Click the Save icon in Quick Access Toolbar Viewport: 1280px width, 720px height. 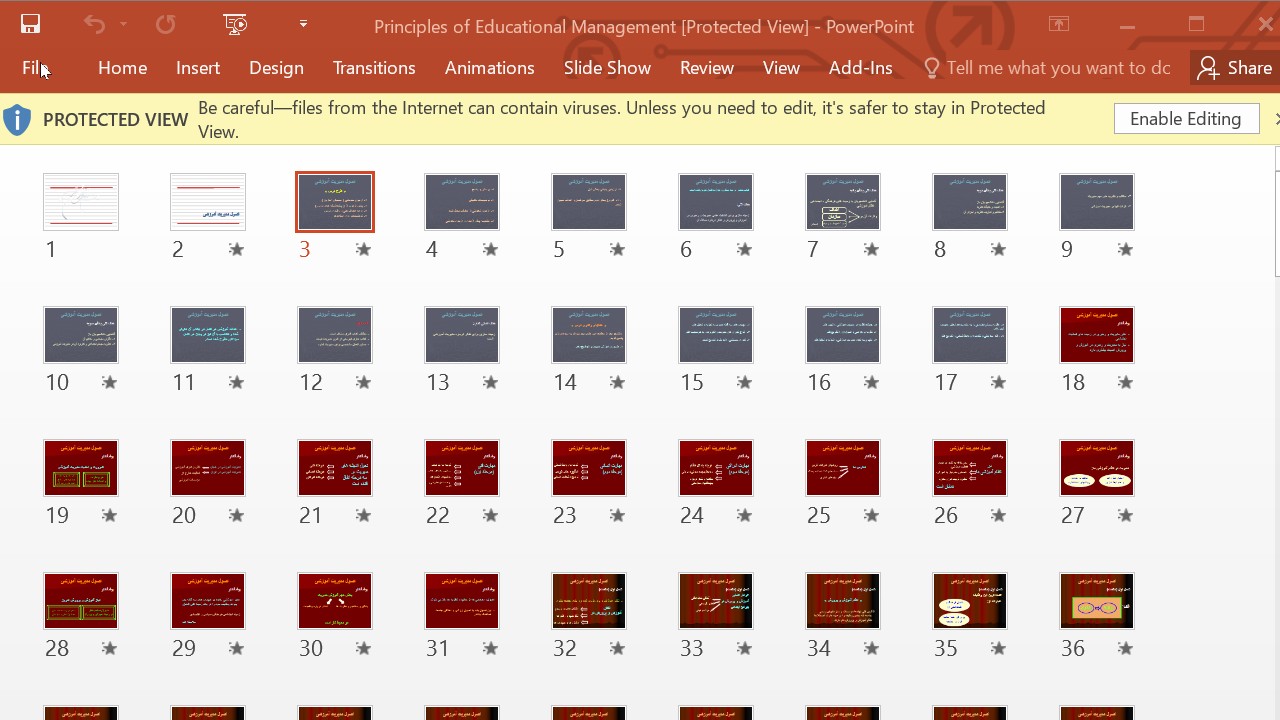click(x=30, y=25)
